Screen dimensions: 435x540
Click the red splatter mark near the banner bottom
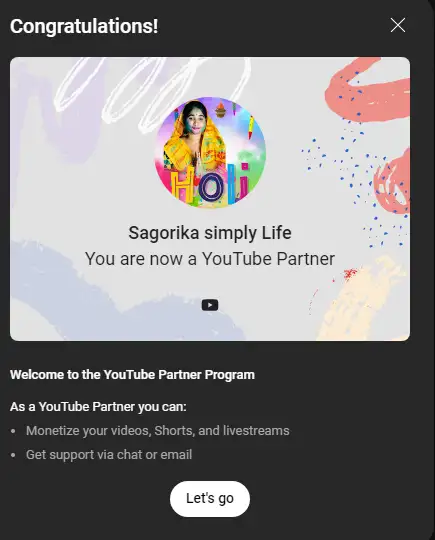pyautogui.click(x=350, y=274)
